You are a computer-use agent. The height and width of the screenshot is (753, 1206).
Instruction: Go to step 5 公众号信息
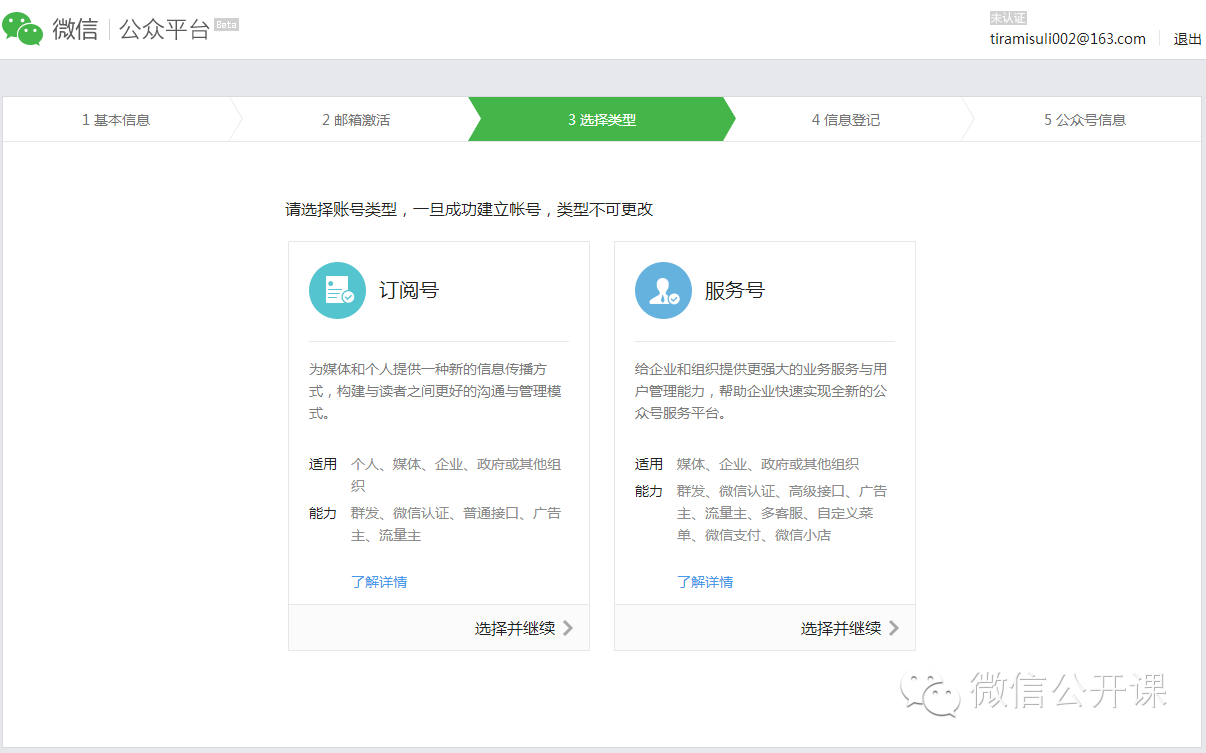(x=1085, y=120)
